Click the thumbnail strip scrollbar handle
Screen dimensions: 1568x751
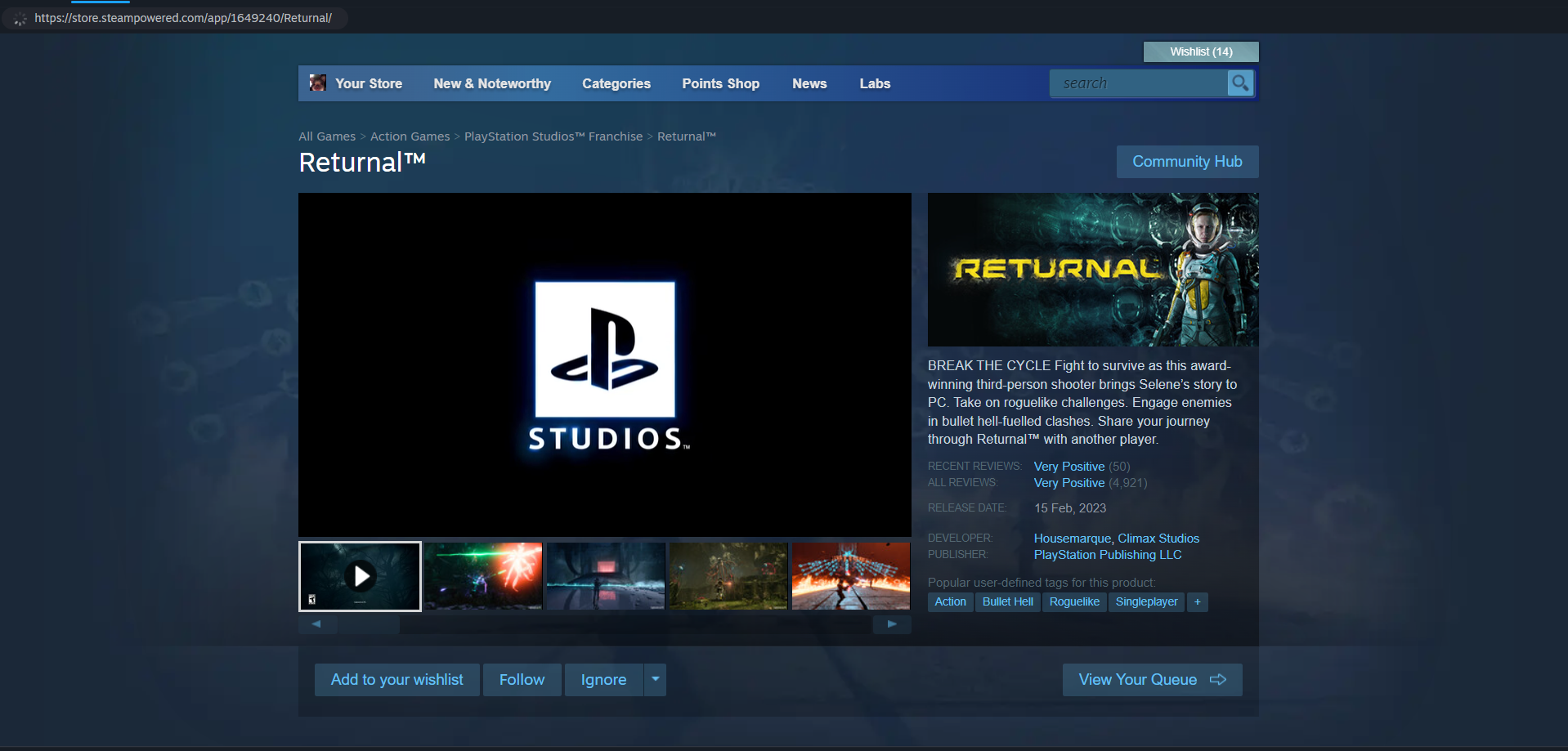click(369, 624)
